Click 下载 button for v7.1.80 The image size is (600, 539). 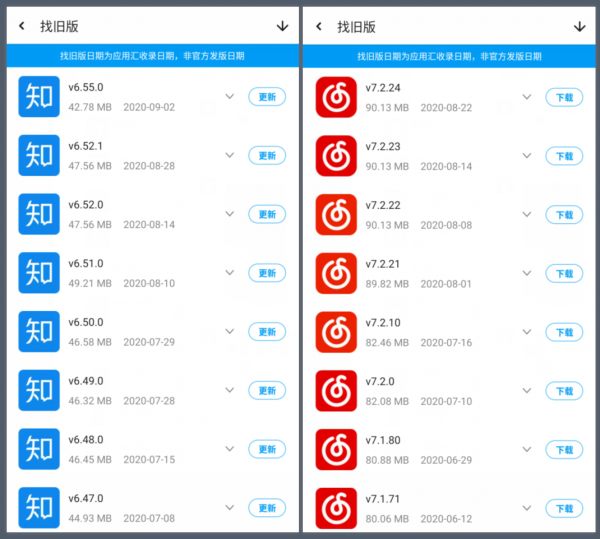click(564, 450)
